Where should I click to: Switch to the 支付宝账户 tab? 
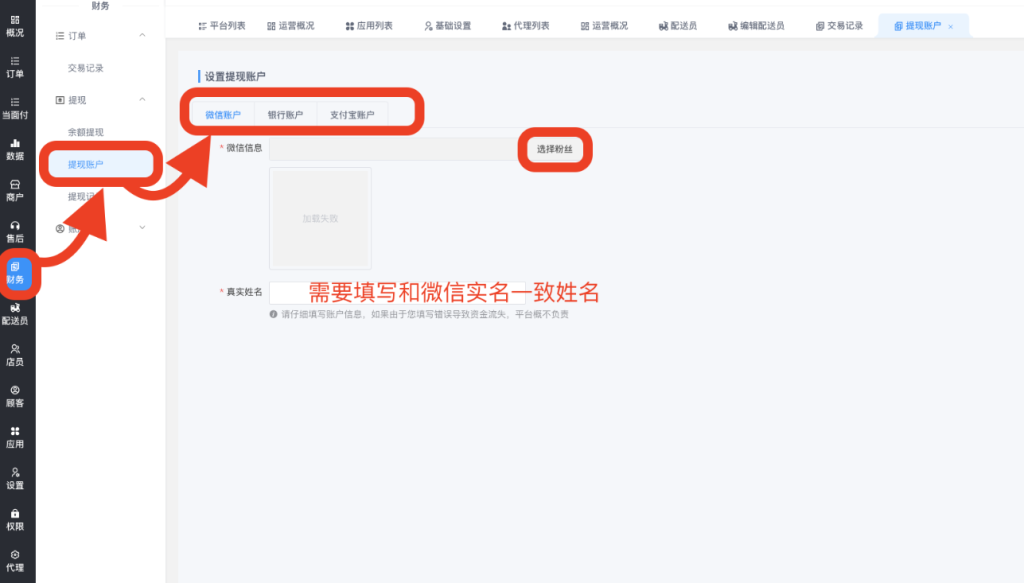352,115
